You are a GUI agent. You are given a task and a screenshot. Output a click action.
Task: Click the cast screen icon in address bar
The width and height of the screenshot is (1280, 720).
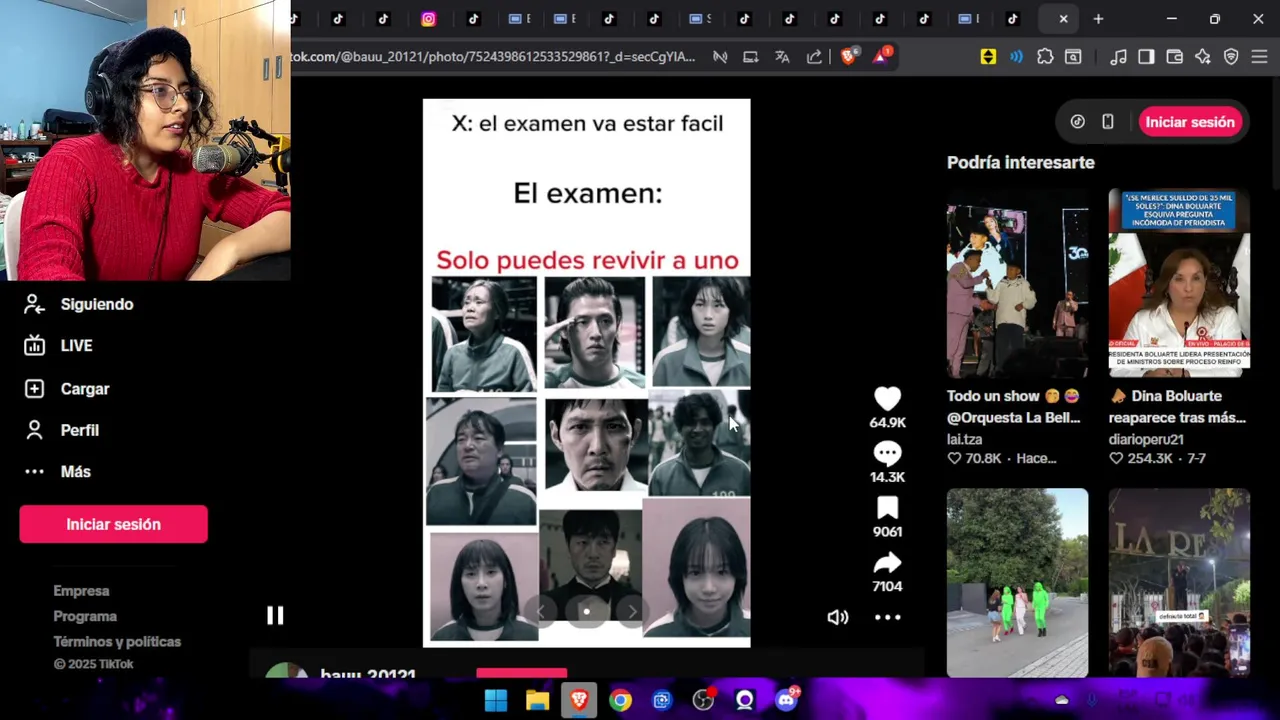coord(750,57)
